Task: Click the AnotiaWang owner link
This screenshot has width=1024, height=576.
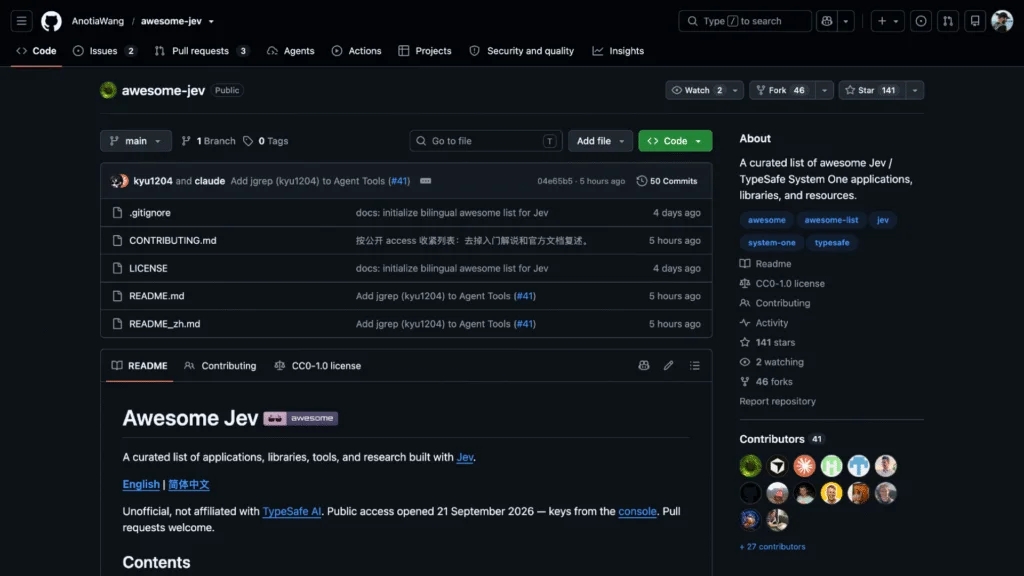Action: click(98, 21)
